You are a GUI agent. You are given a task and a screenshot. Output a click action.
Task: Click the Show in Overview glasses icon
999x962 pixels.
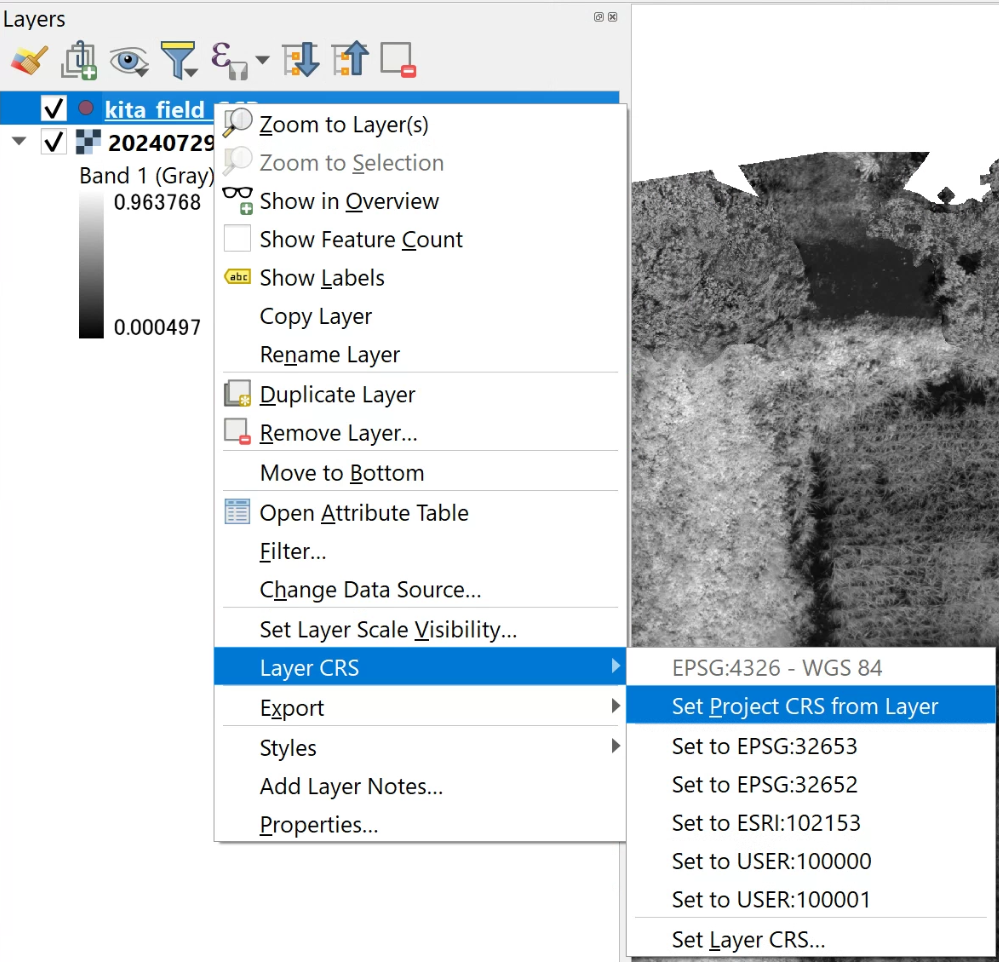pyautogui.click(x=238, y=200)
